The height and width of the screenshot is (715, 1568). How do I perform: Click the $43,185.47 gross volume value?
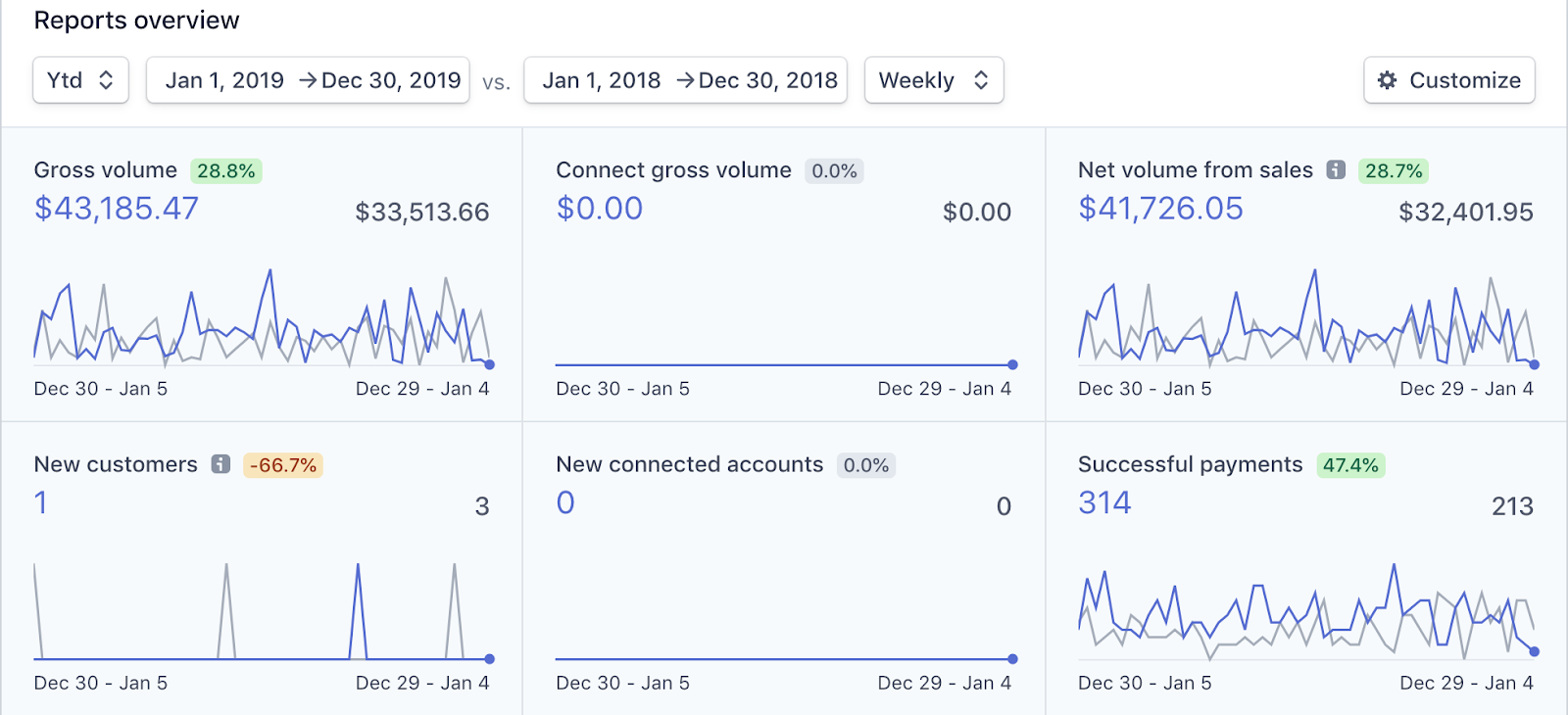coord(117,209)
